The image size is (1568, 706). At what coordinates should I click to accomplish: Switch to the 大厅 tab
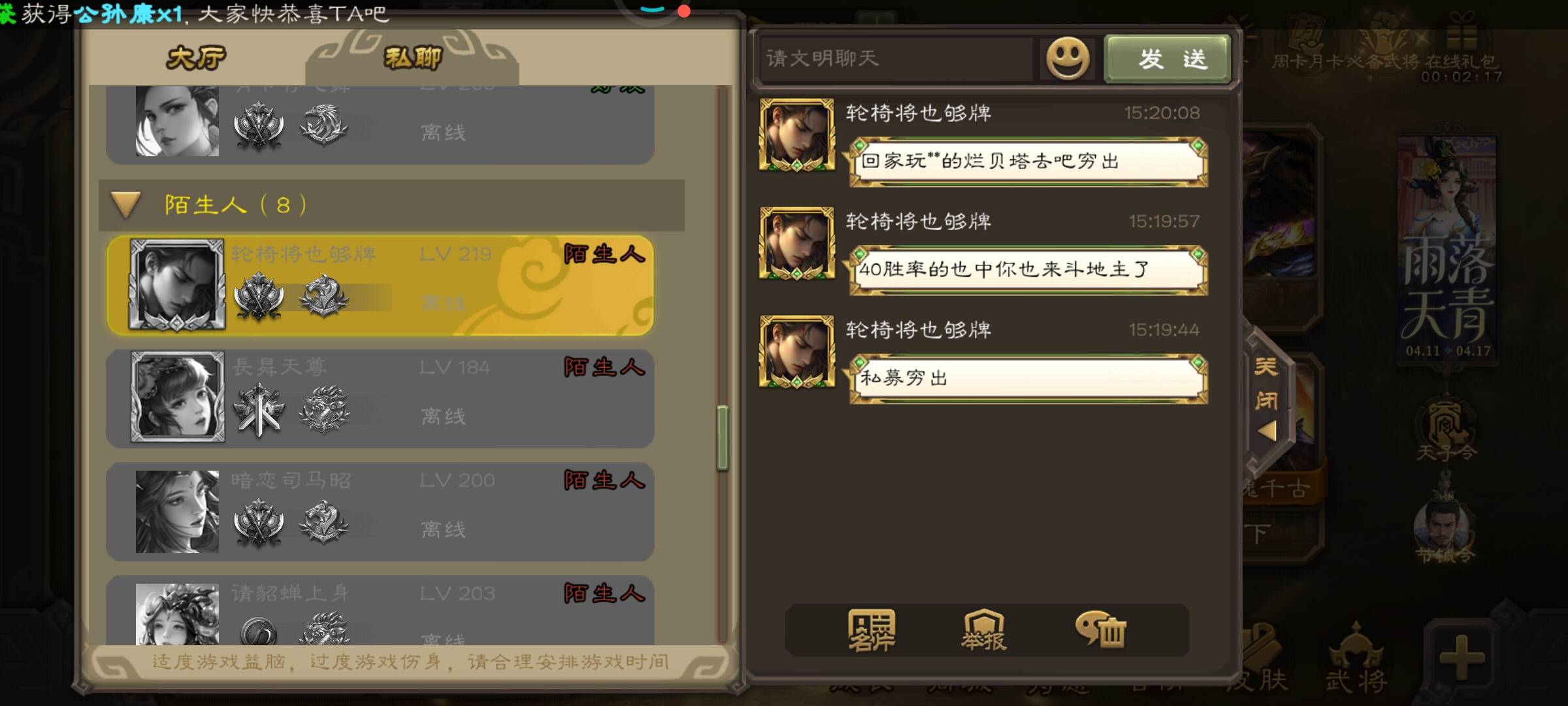196,58
